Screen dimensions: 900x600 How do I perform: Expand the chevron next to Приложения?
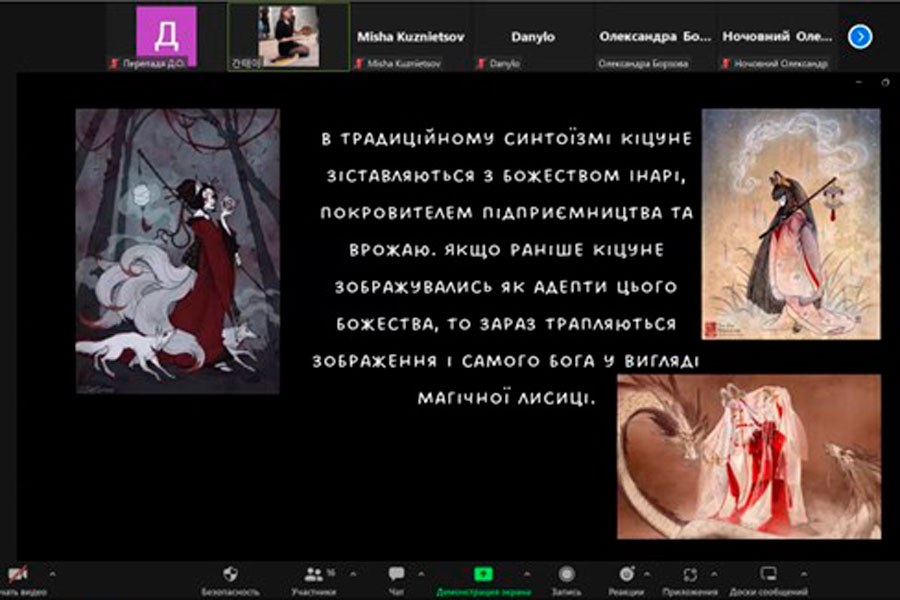(x=714, y=574)
